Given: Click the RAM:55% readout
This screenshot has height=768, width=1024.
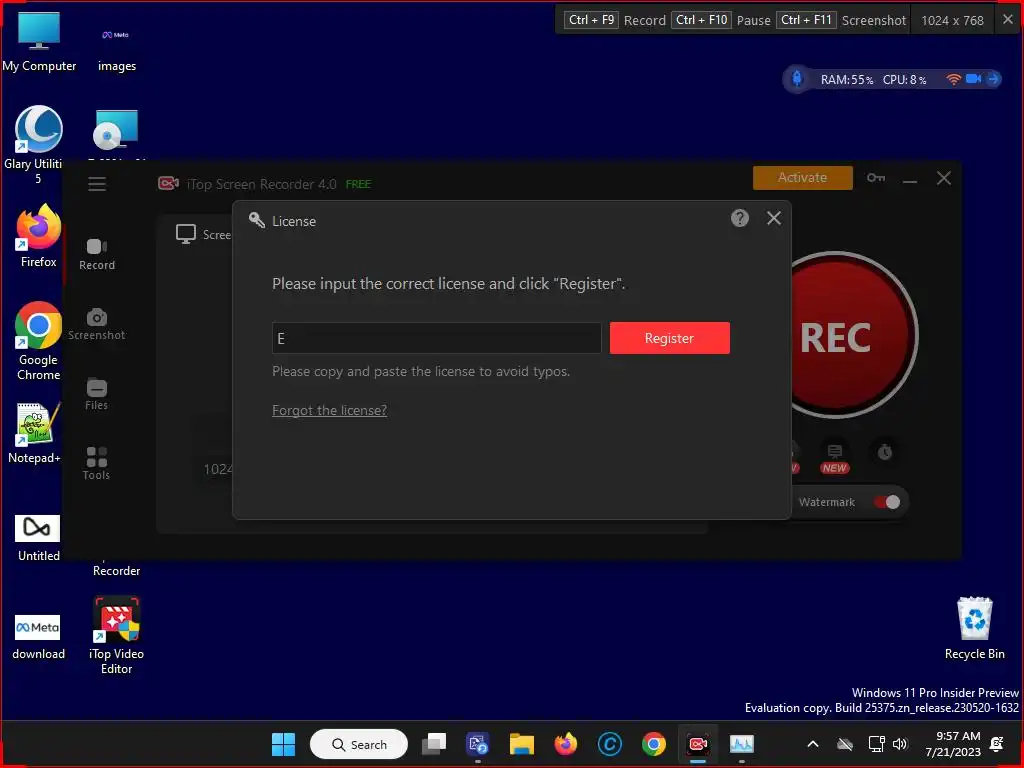Looking at the screenshot, I should [x=846, y=80].
